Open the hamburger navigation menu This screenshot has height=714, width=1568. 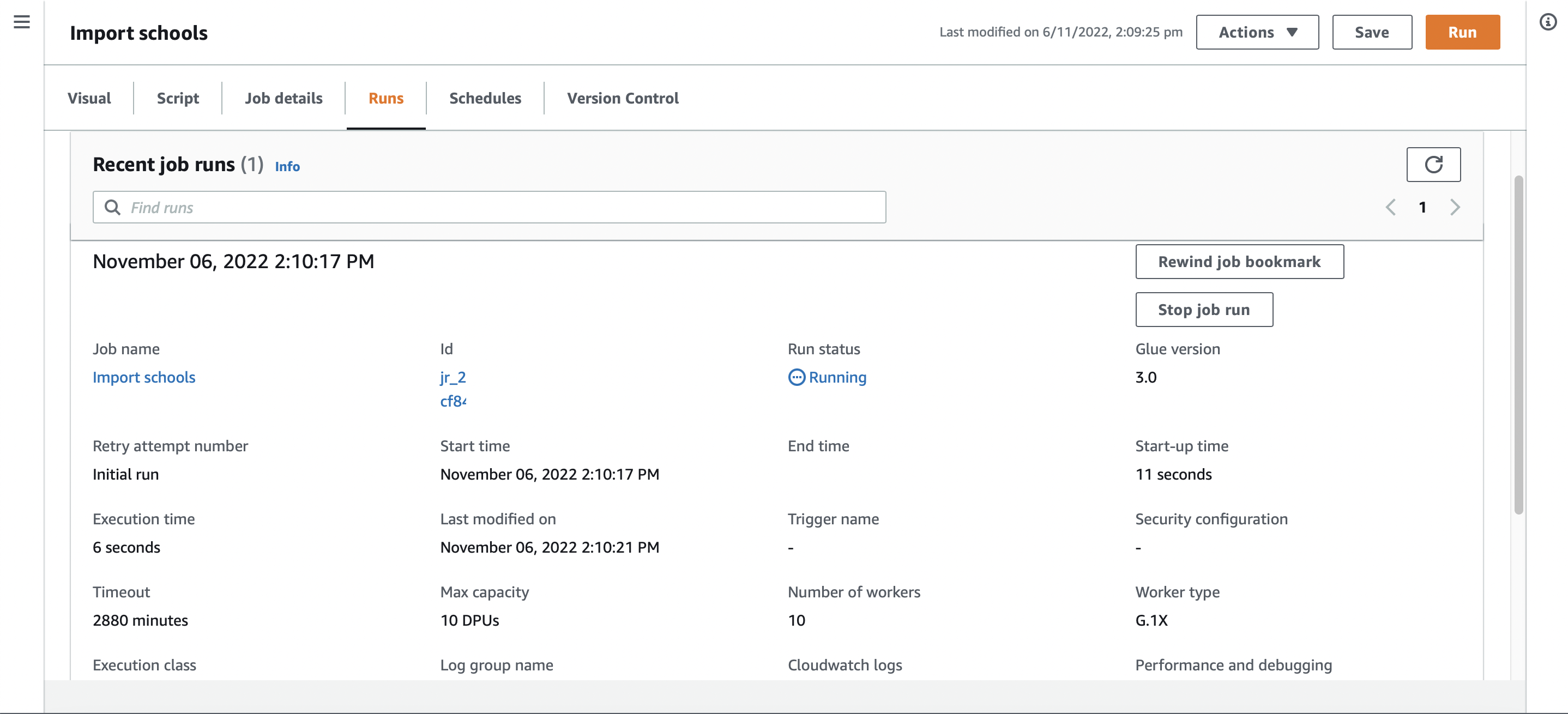tap(21, 22)
